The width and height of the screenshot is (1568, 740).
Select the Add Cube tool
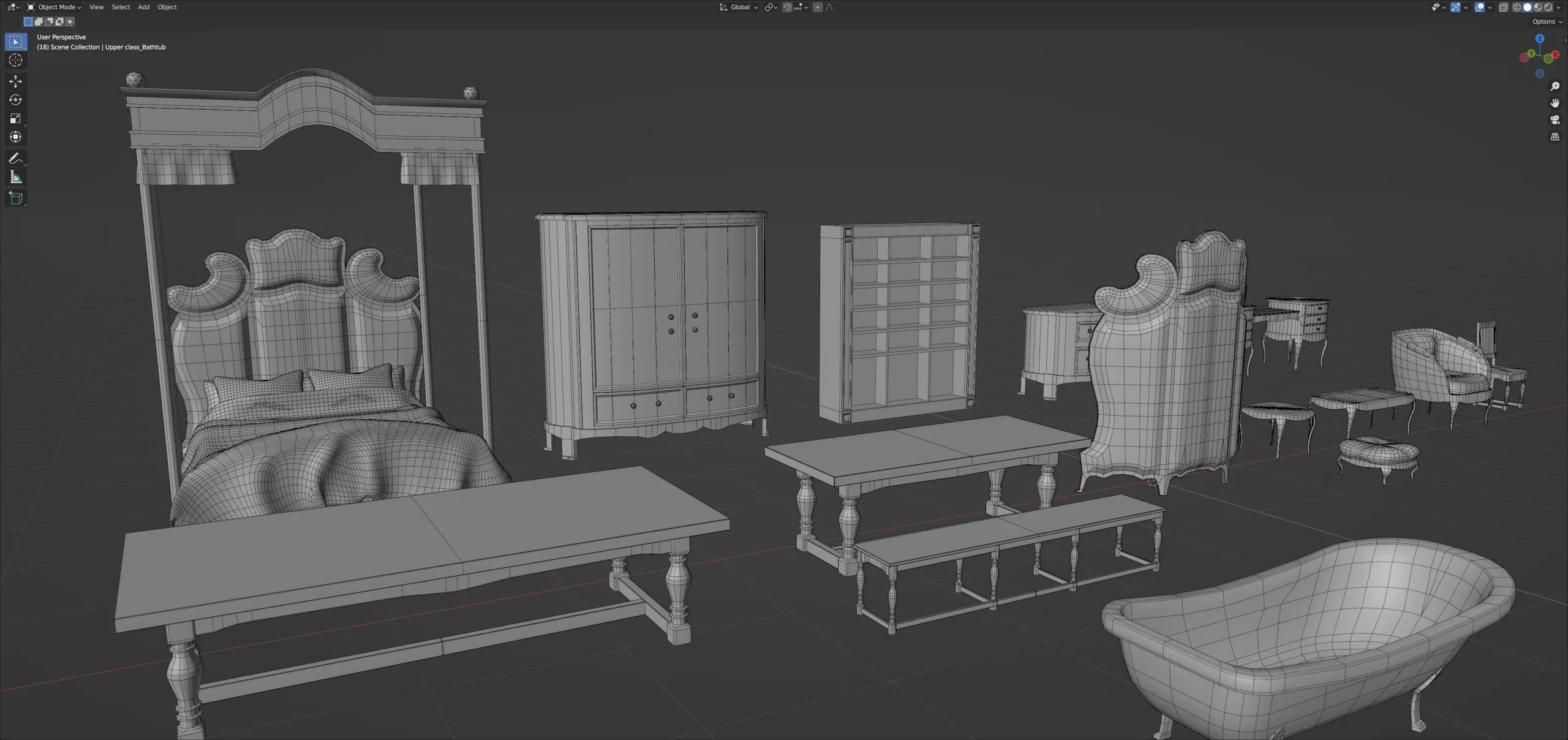pyautogui.click(x=15, y=197)
